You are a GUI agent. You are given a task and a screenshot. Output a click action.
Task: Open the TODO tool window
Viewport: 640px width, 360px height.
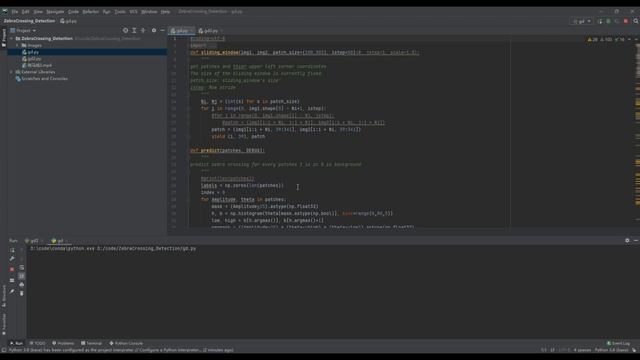tap(38, 343)
